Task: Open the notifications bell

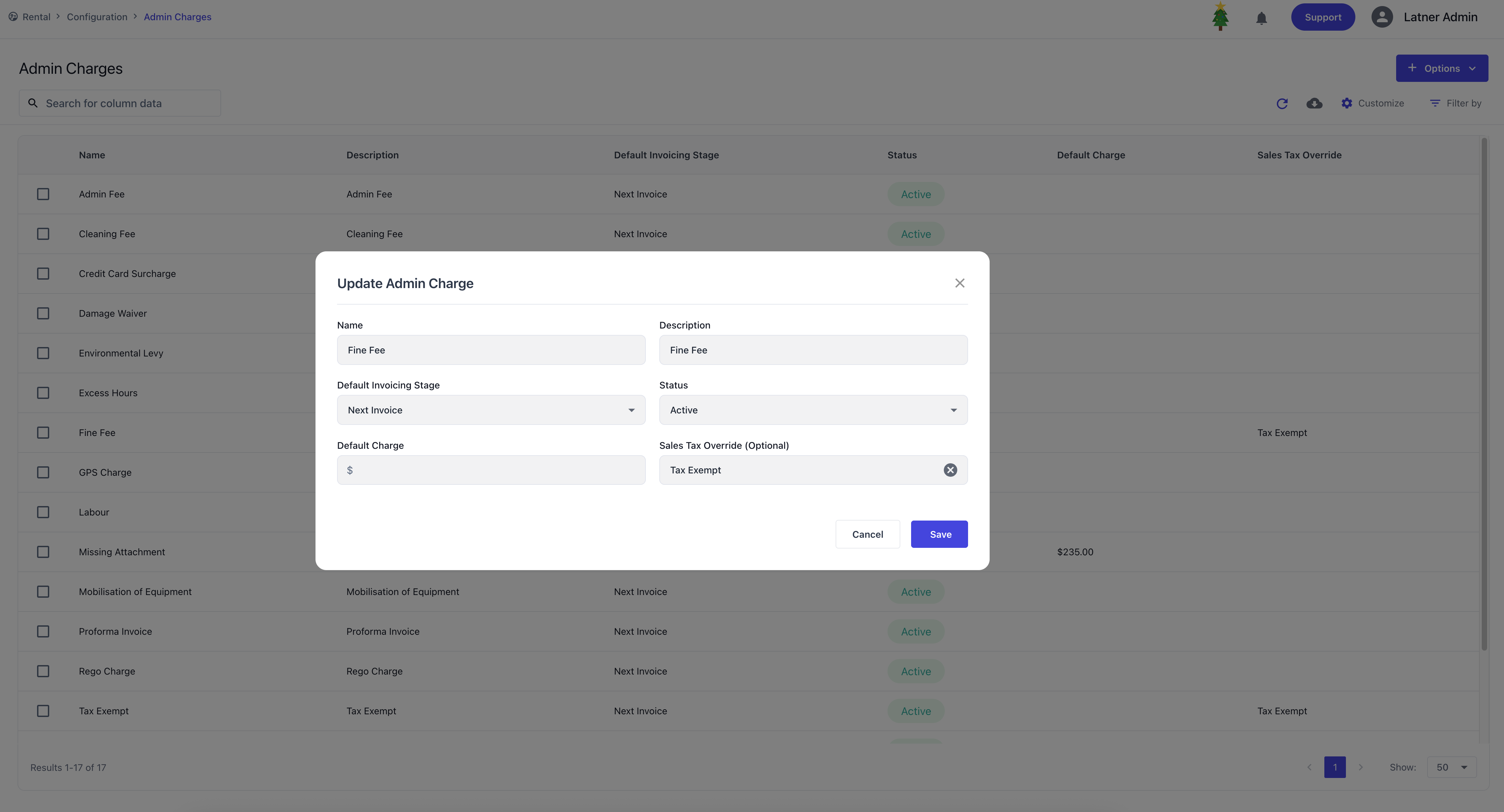Action: pos(1261,18)
